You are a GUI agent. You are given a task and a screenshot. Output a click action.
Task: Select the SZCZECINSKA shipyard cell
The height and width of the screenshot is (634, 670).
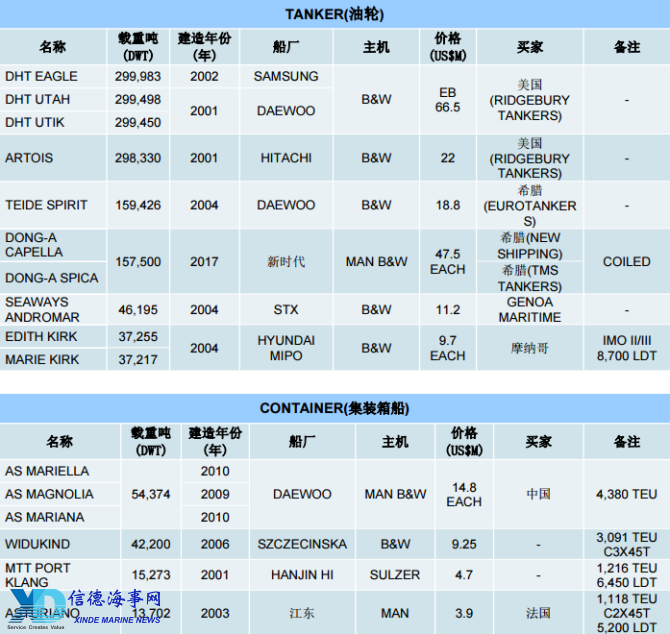pos(302,544)
